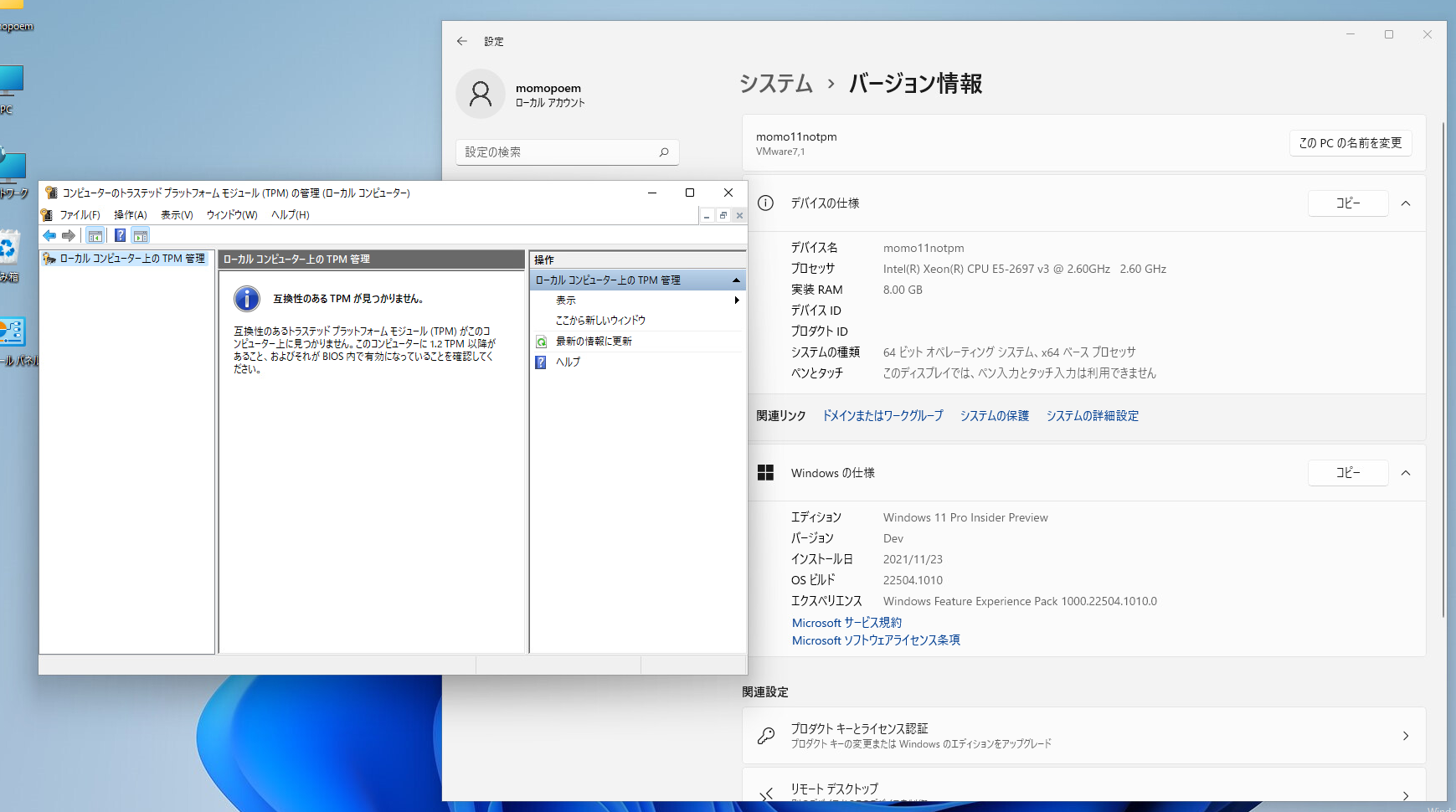The height and width of the screenshot is (812, 1456).
Task: Click the 8.00 GB RAM value
Action: 903,290
